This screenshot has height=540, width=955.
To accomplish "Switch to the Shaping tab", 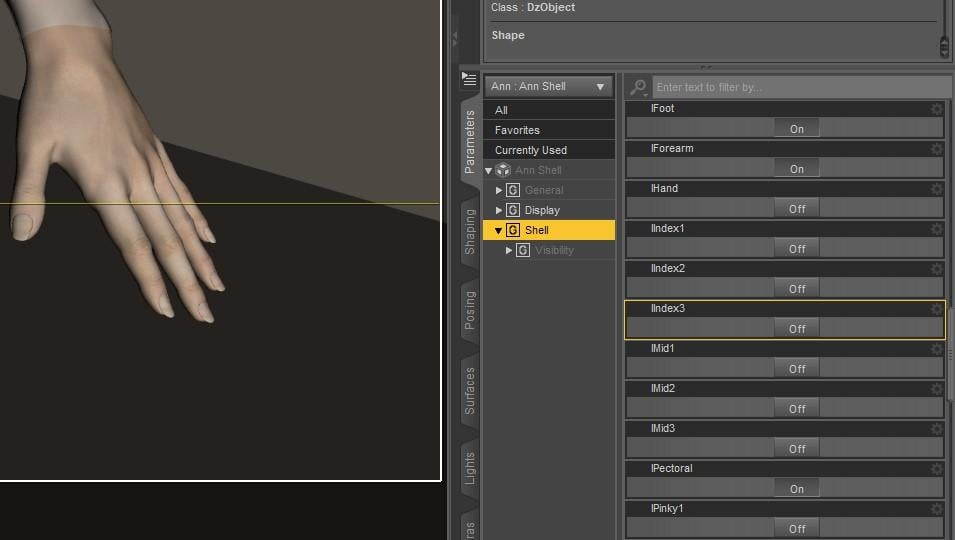I will [470, 231].
